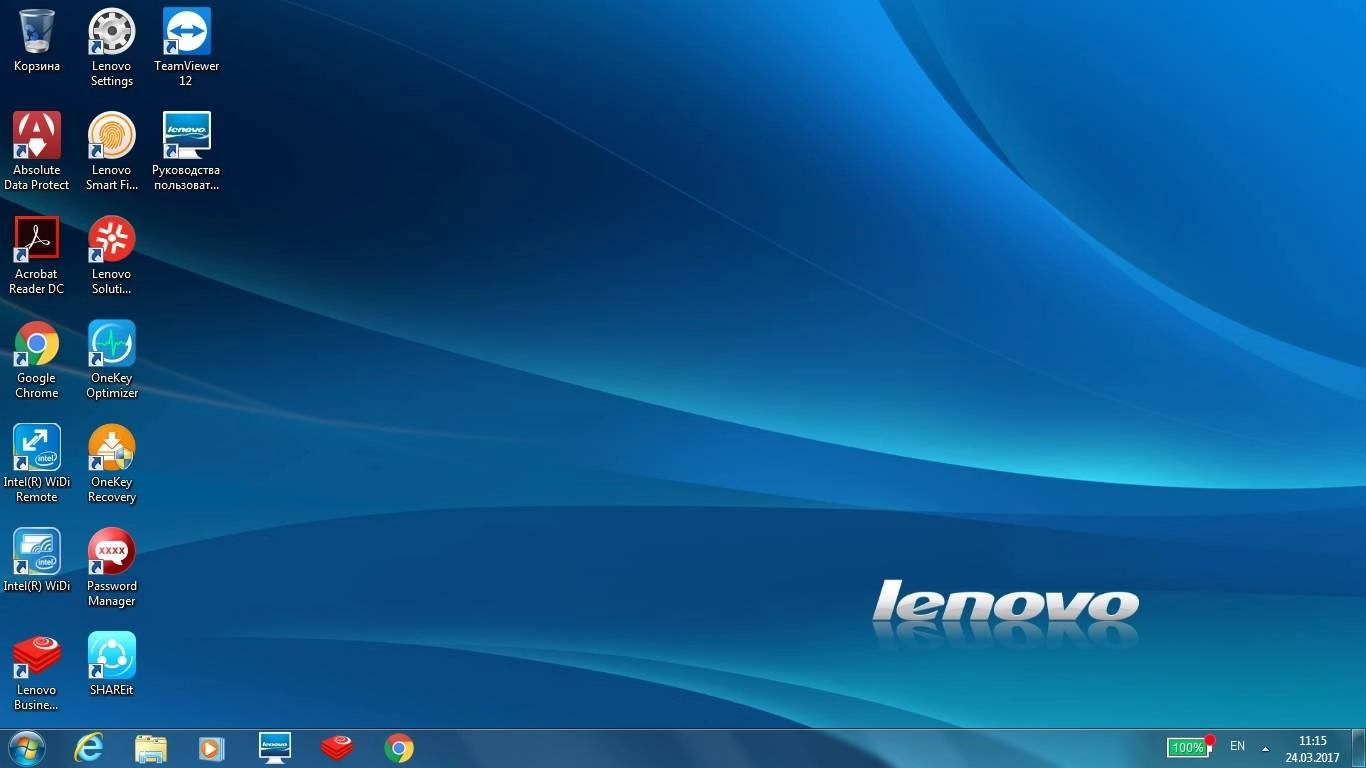Image resolution: width=1366 pixels, height=768 pixels.
Task: Open the TeamViewer 12 desktop shortcut
Action: 186,46
